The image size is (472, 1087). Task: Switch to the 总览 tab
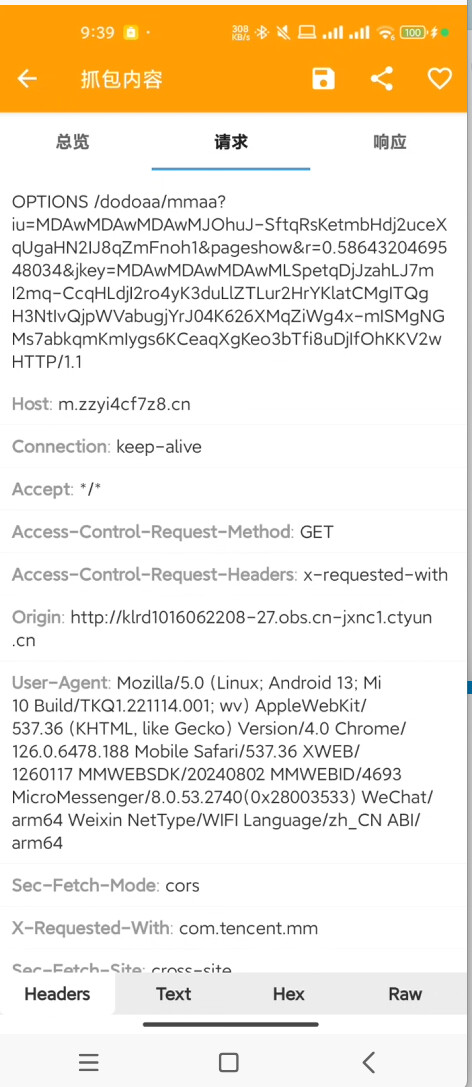point(73,142)
